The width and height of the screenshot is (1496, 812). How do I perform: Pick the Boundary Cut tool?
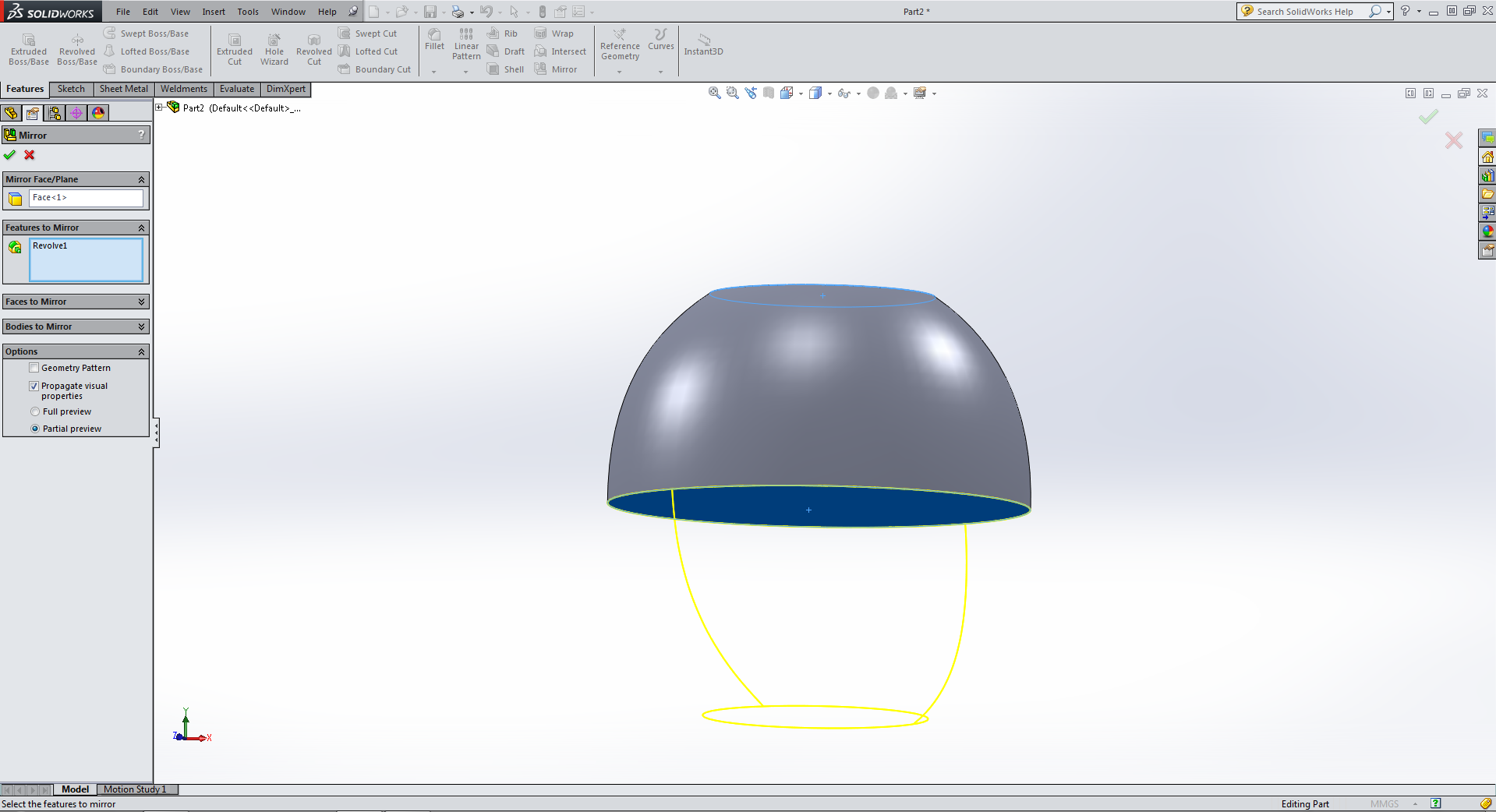[375, 69]
